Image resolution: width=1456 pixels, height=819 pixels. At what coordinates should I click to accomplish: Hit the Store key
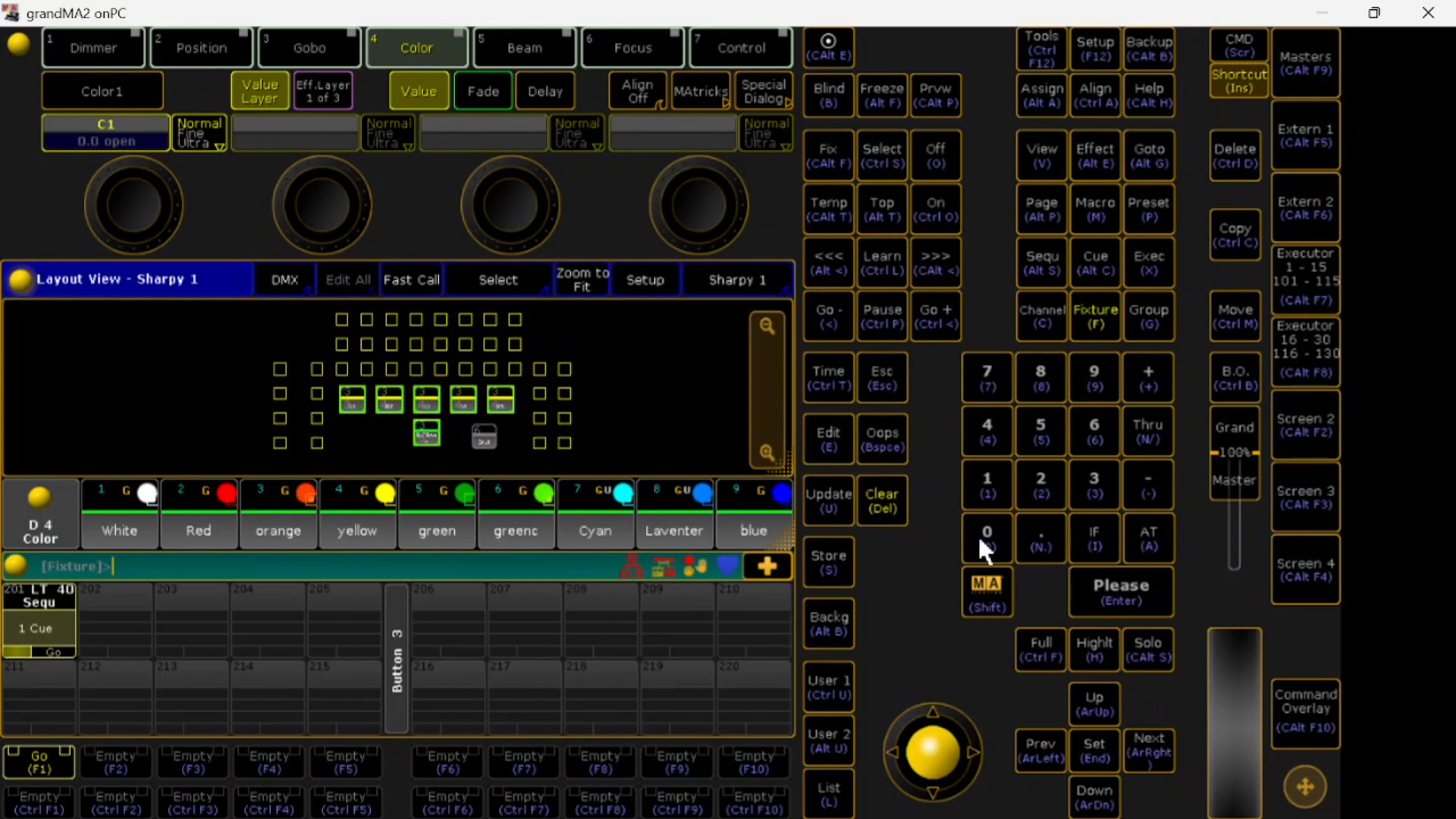tap(828, 562)
